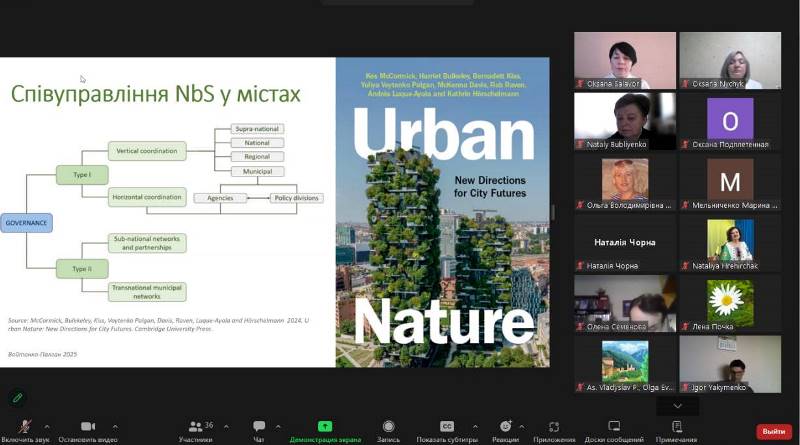800x445 pixels.
Task: Unmute microphone with Включить звук icon
Action: (24, 427)
